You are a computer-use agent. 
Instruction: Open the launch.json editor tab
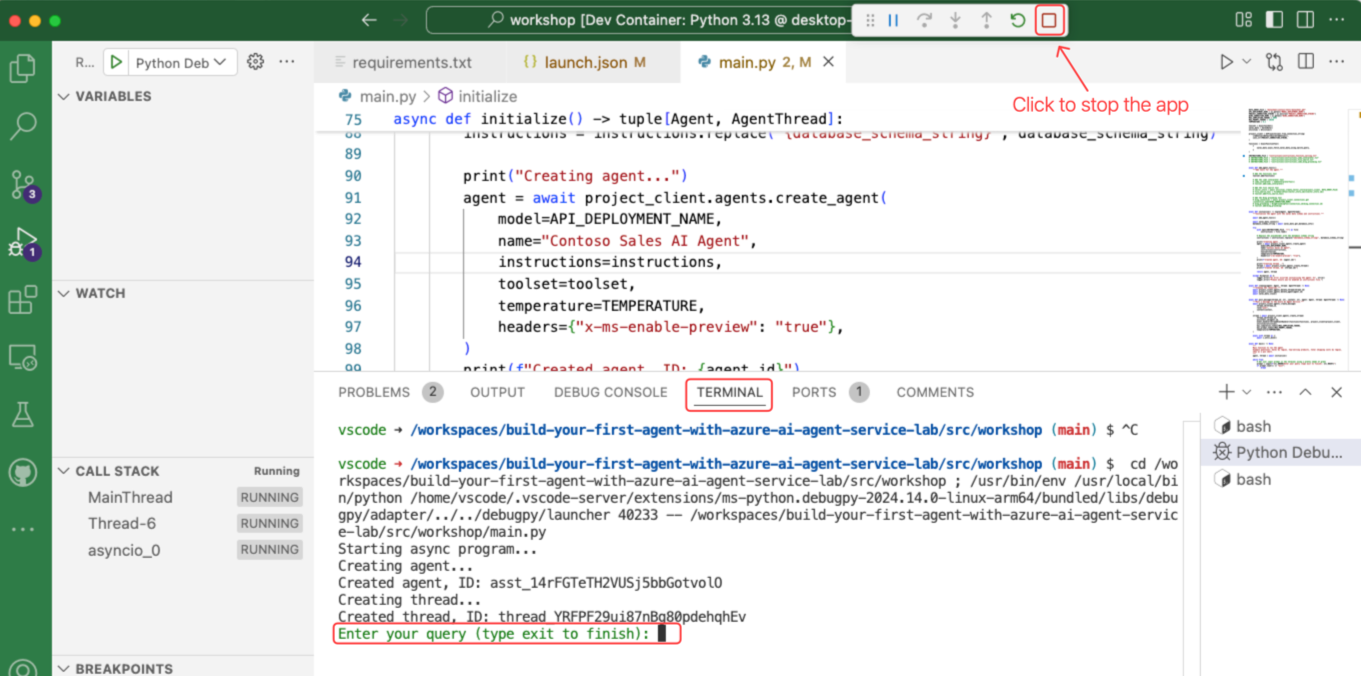click(x=585, y=62)
